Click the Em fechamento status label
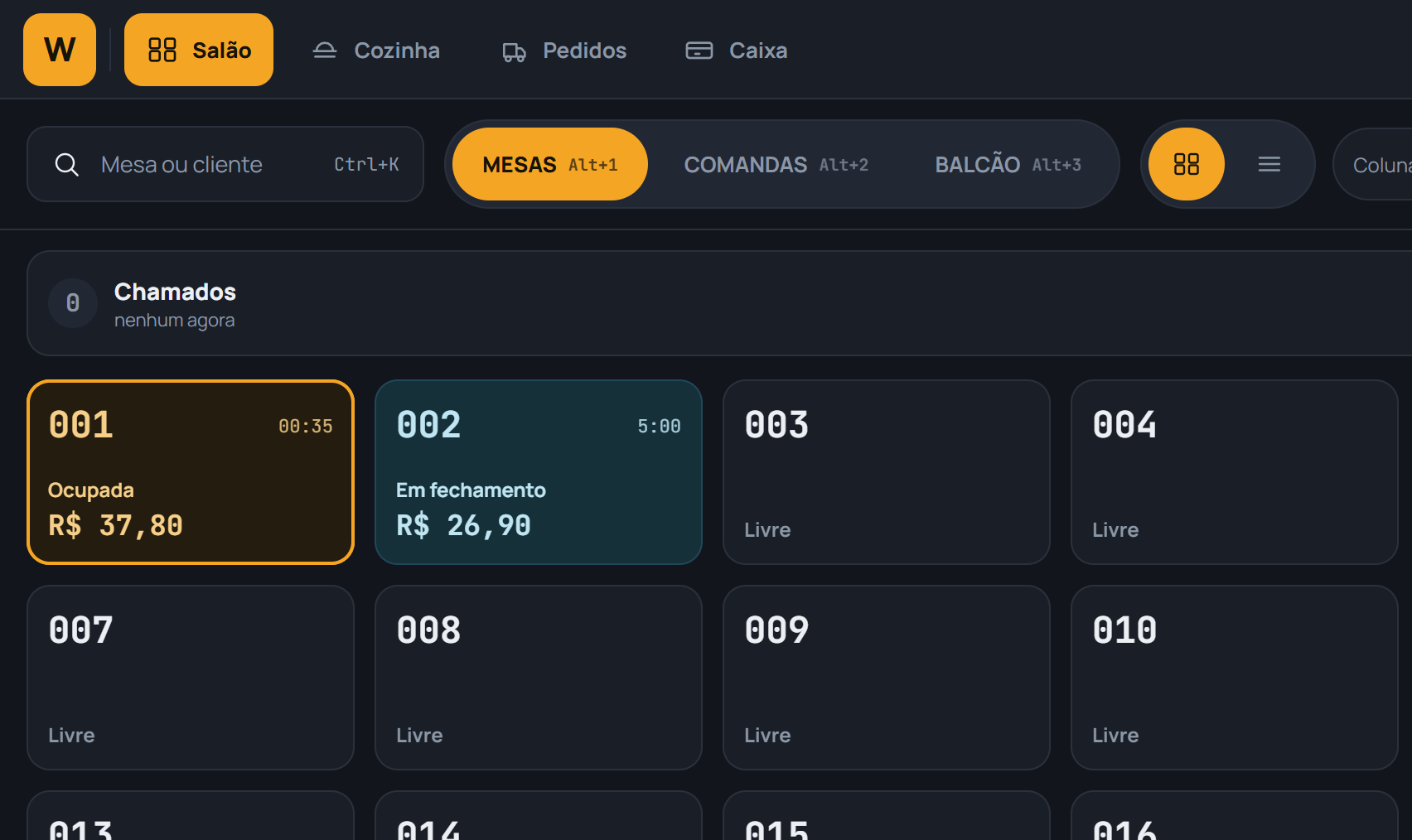 coord(471,490)
